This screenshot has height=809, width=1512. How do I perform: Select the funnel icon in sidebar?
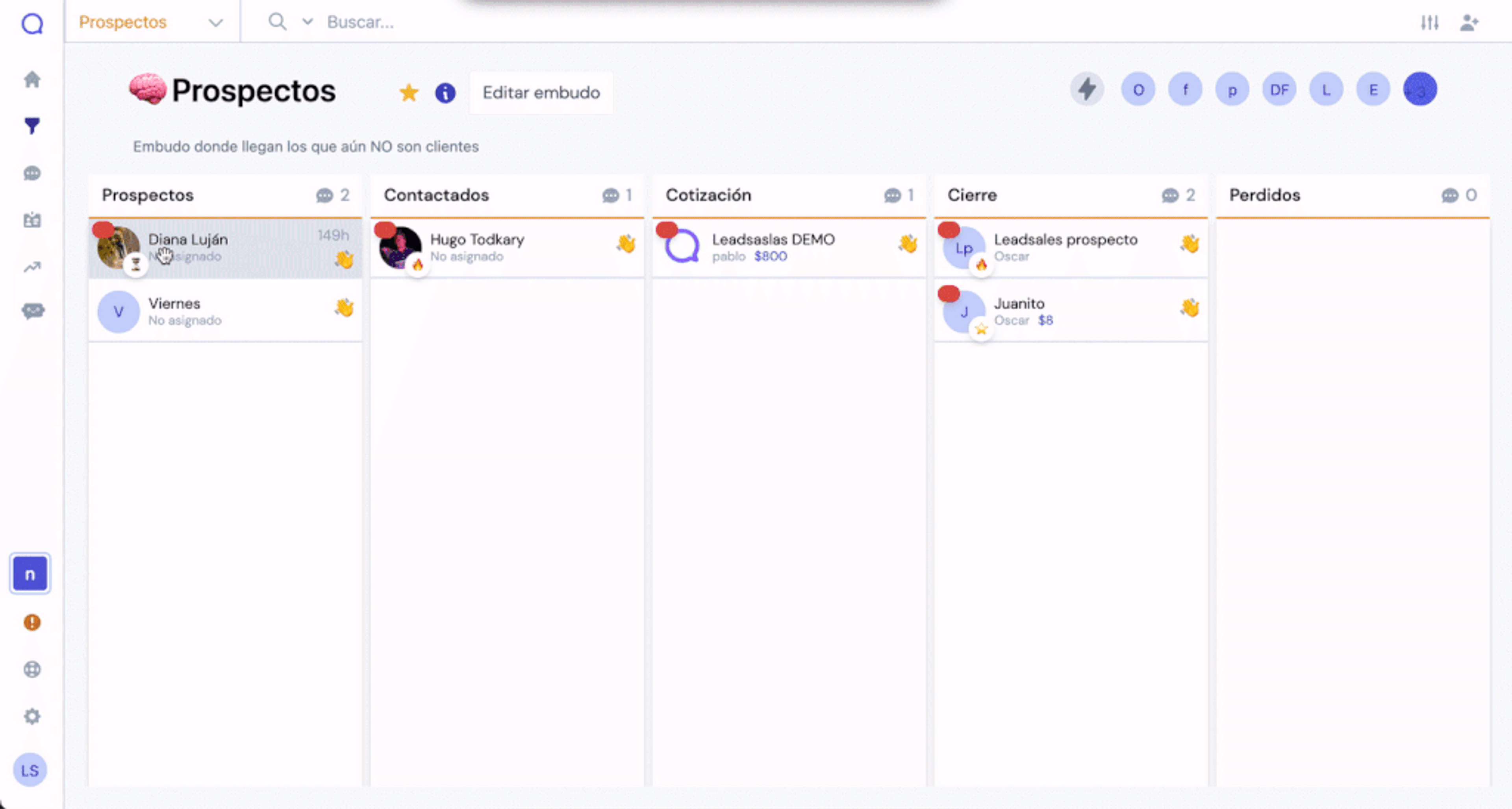32,126
